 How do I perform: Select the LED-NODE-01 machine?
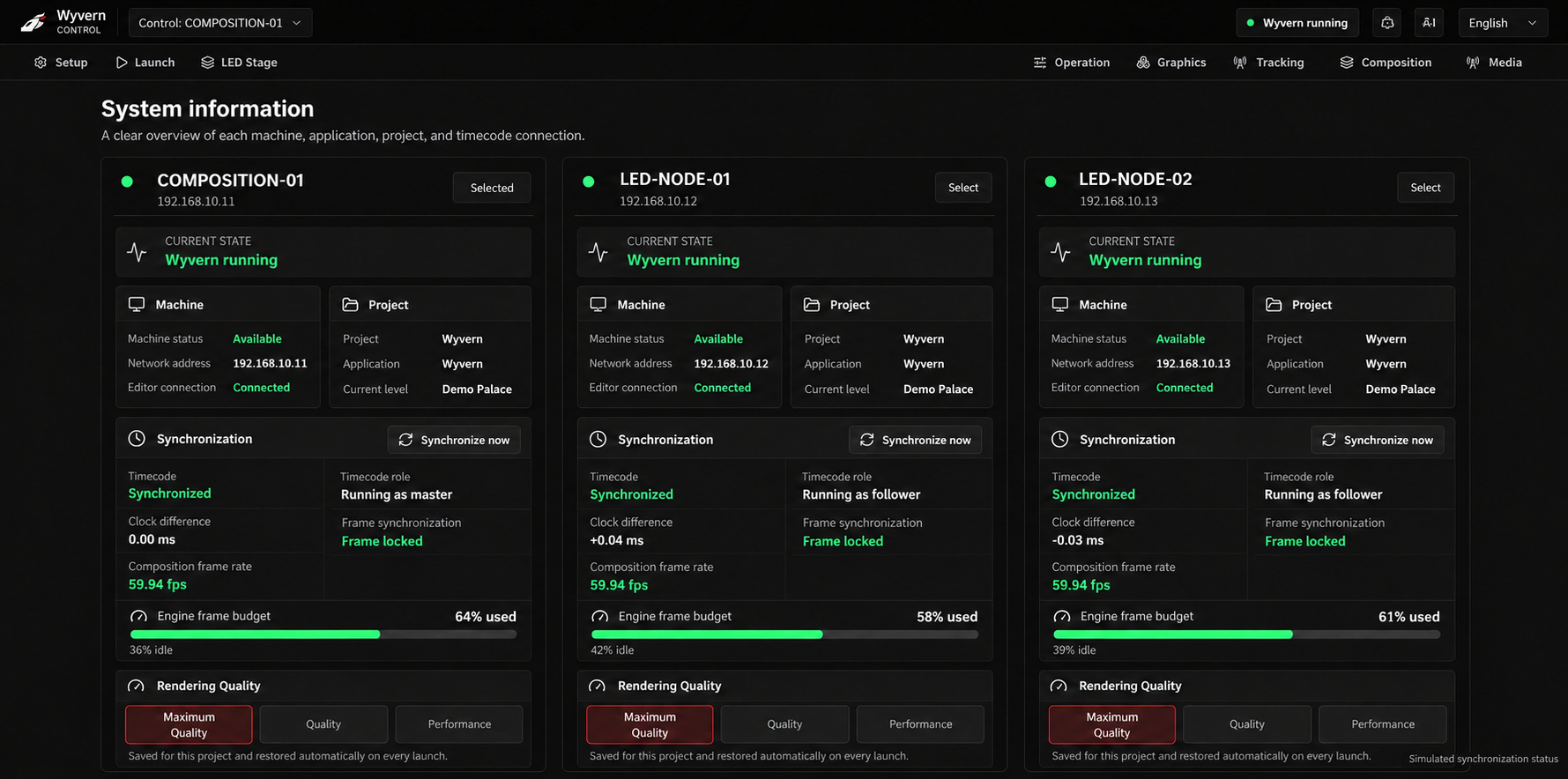point(963,188)
